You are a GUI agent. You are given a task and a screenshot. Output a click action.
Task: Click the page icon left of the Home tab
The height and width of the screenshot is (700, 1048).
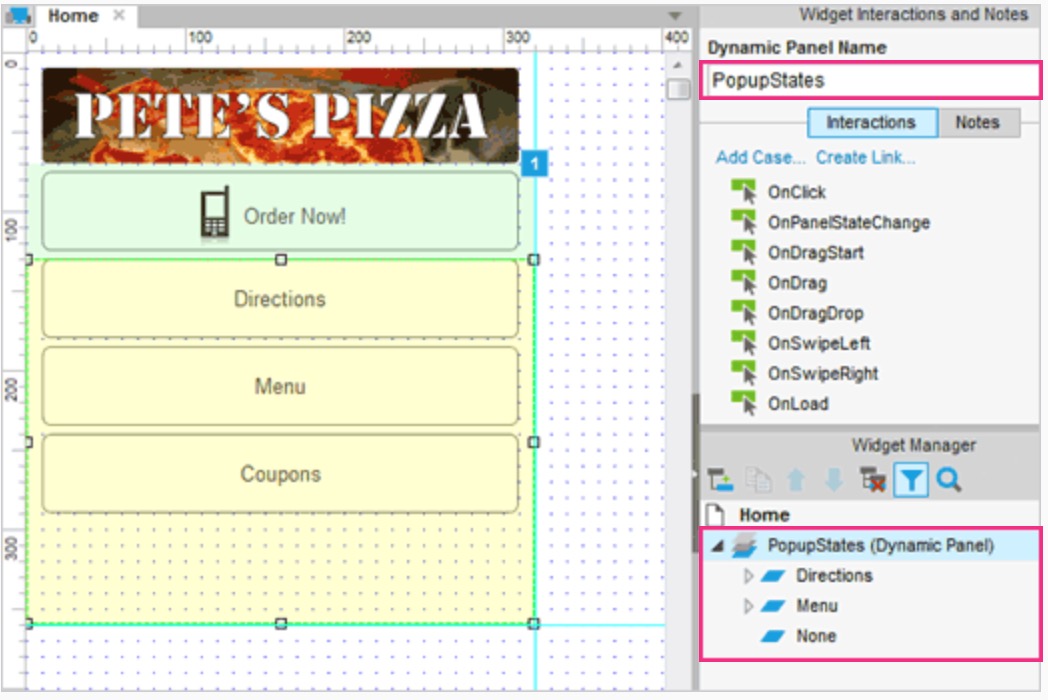18,15
